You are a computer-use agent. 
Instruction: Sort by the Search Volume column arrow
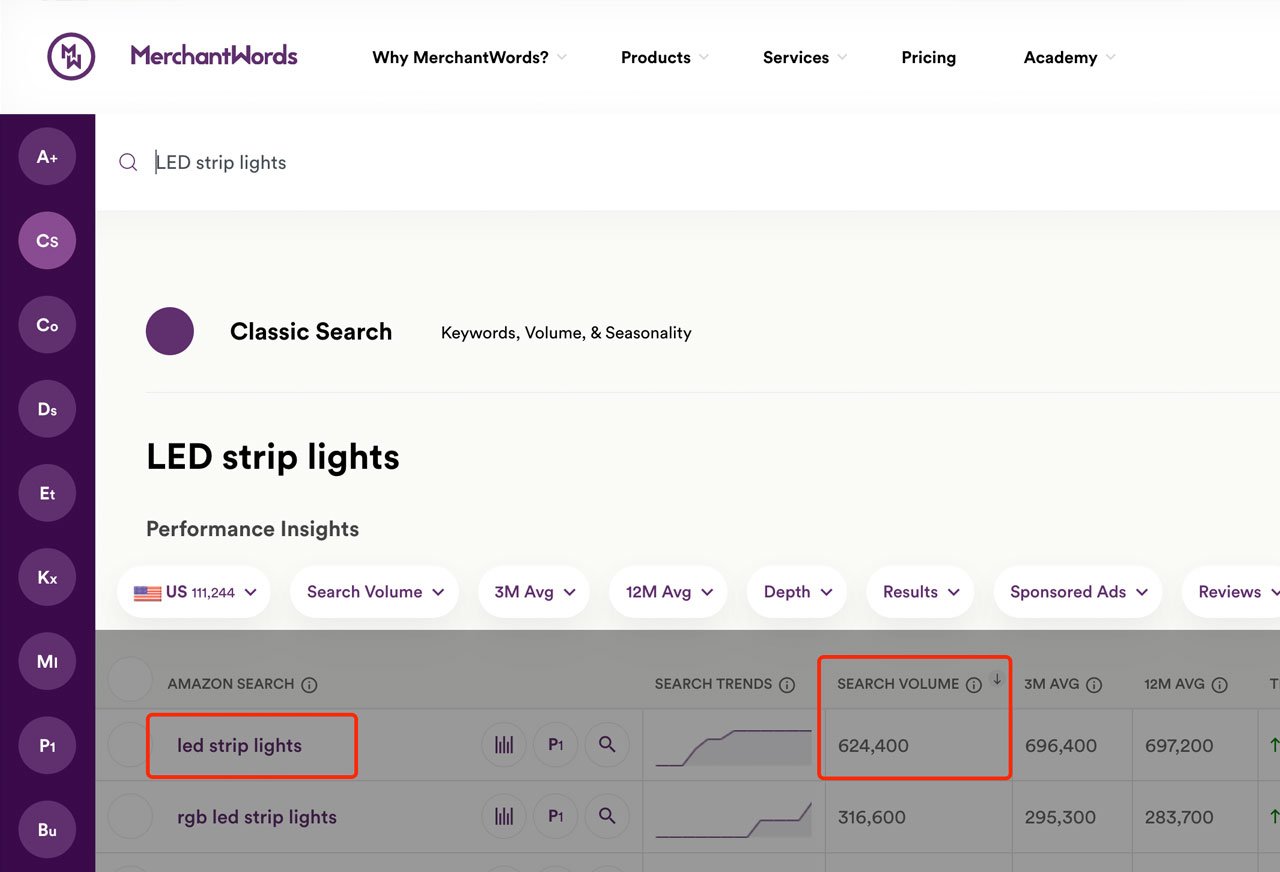(997, 679)
